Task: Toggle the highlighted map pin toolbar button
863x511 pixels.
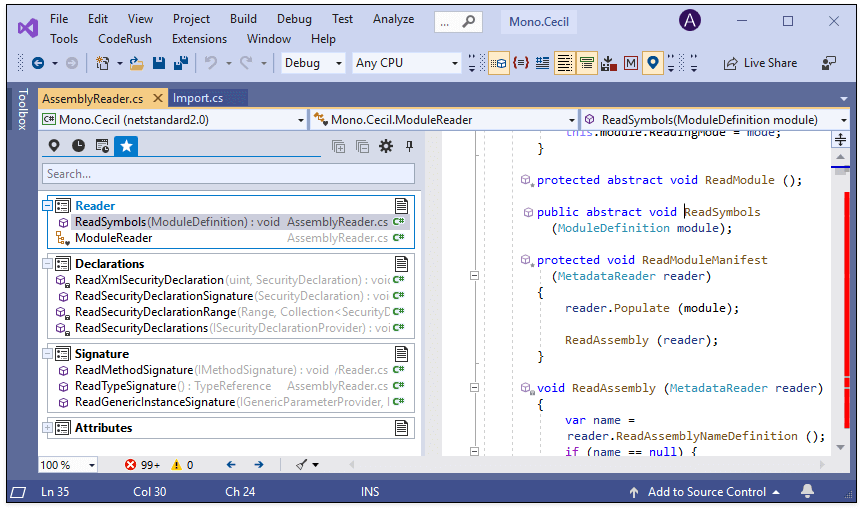Action: [x=652, y=63]
